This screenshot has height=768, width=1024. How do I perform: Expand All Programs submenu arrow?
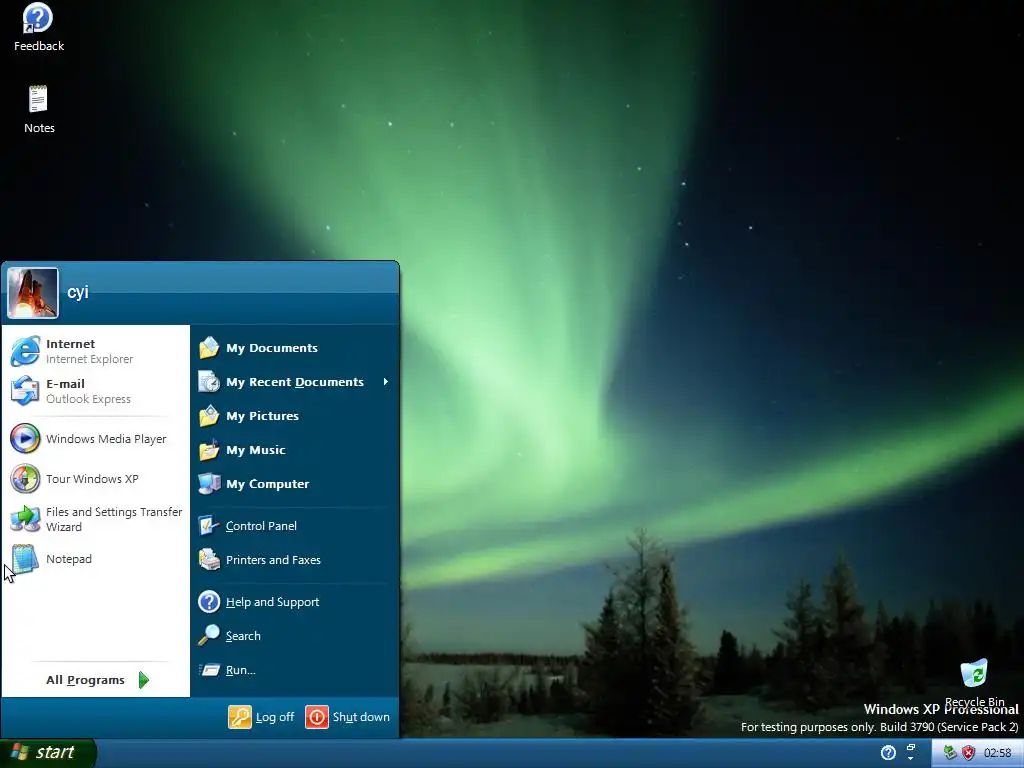tap(144, 680)
